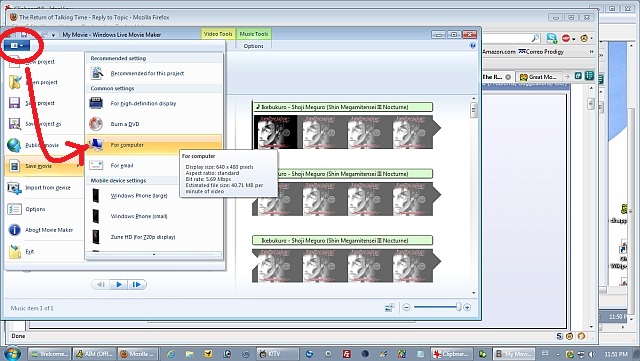The image size is (640, 361).
Task: Click the Save project as icon
Action: pyautogui.click(x=15, y=124)
